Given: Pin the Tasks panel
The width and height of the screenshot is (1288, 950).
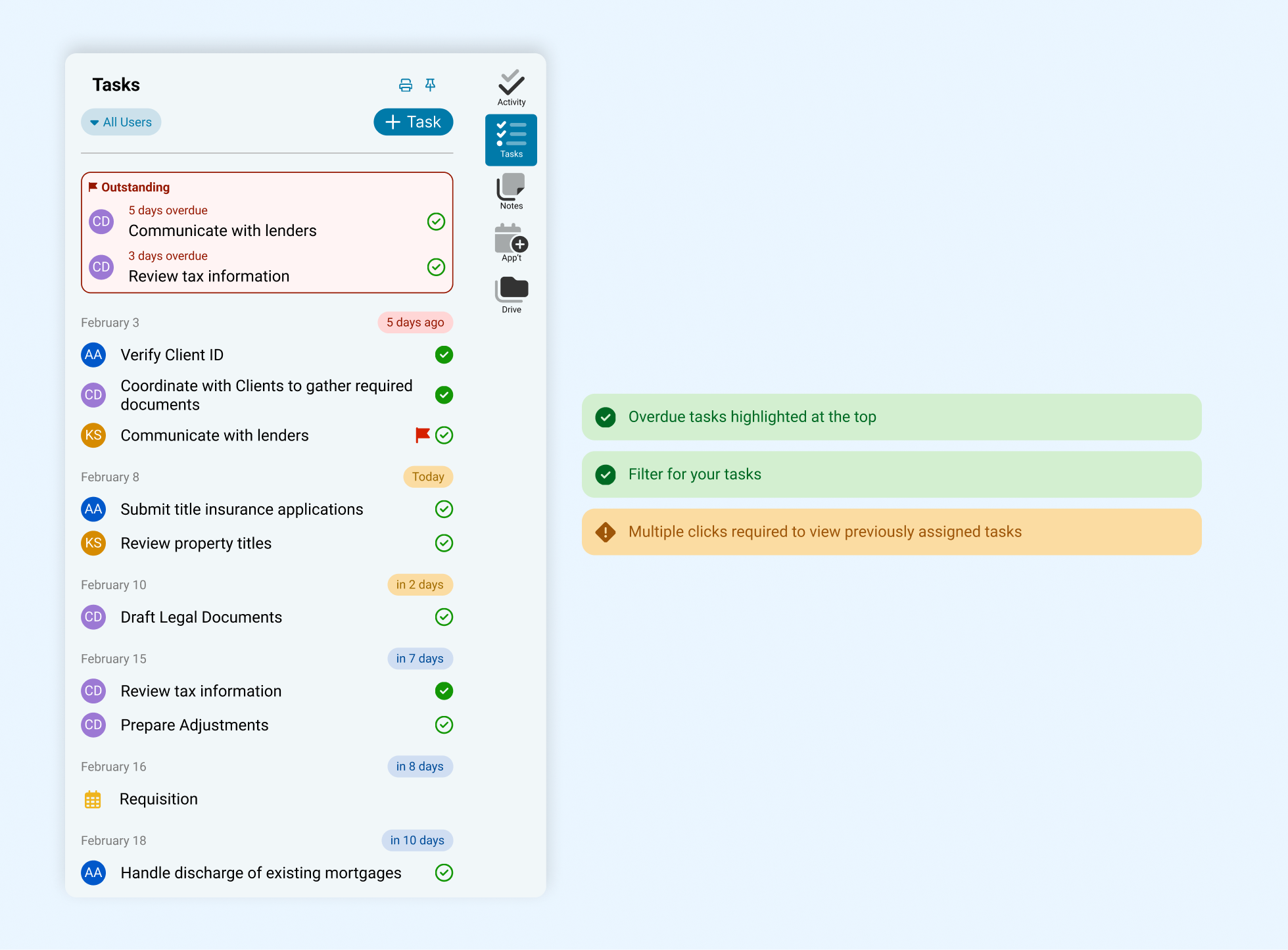Looking at the screenshot, I should tap(431, 85).
